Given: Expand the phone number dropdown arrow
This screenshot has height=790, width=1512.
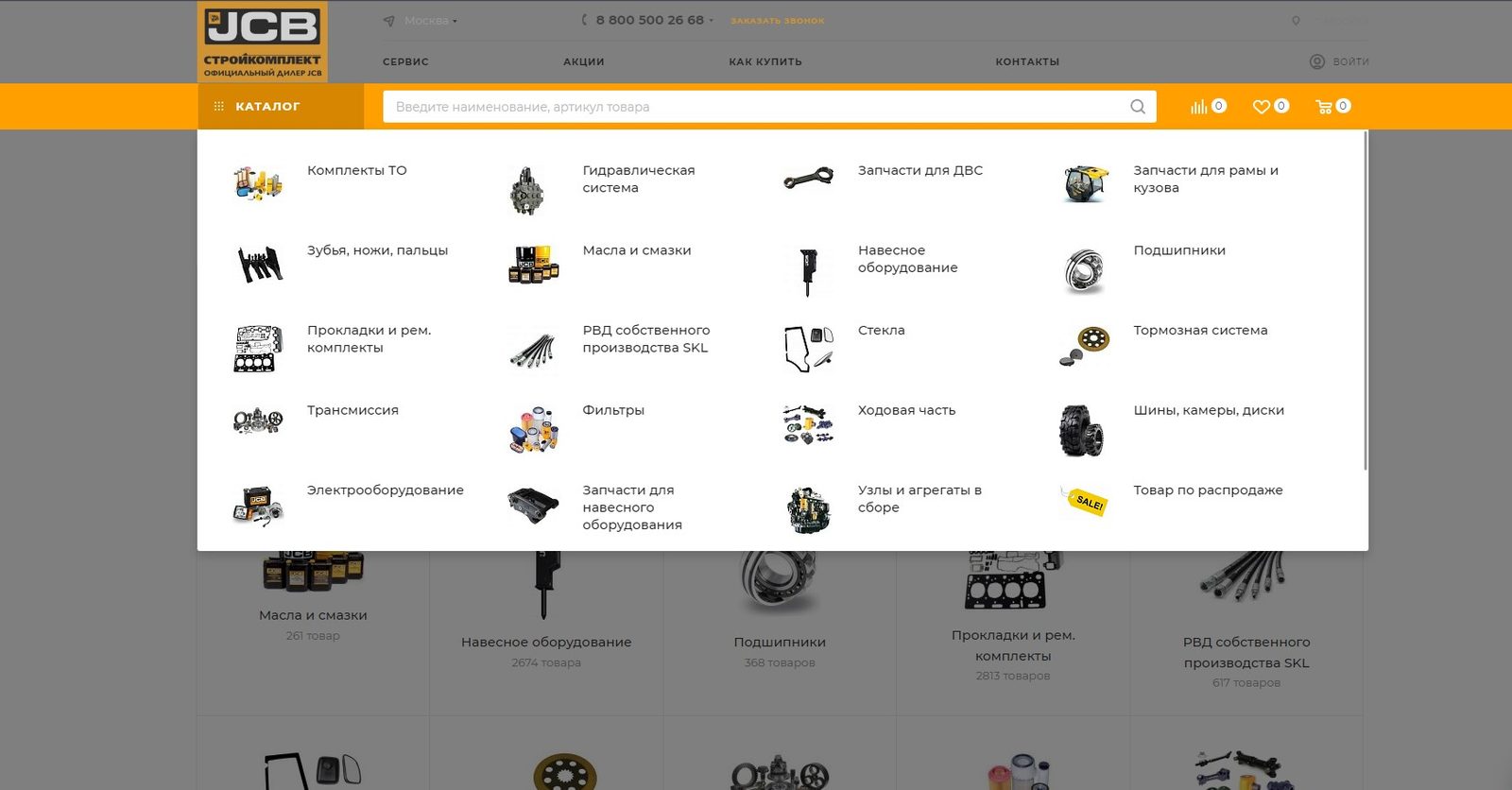Looking at the screenshot, I should 711,21.
